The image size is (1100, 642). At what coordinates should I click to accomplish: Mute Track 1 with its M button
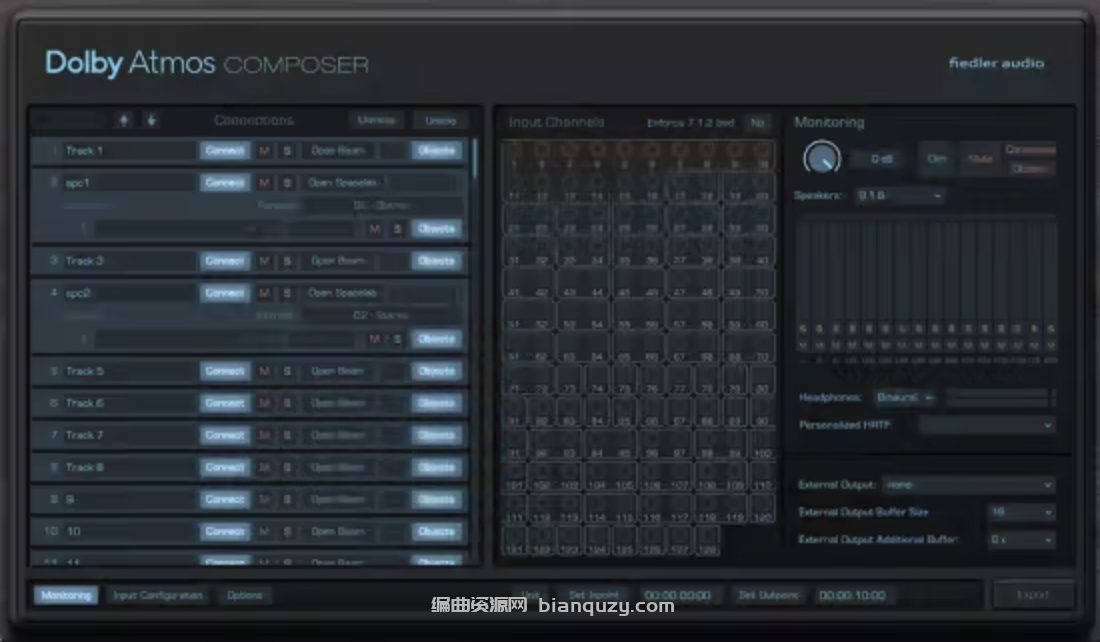264,151
